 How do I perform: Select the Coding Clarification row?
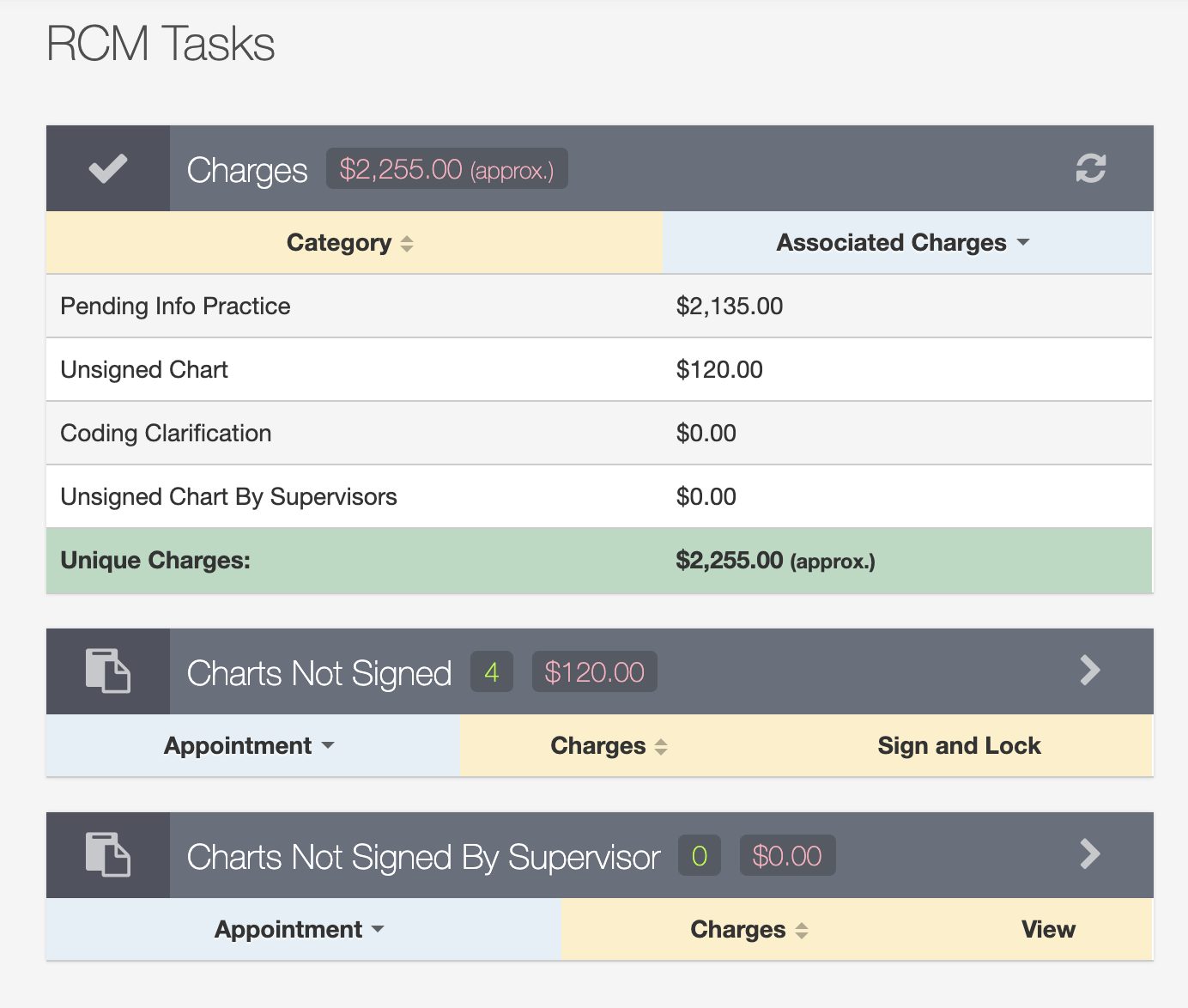(599, 433)
